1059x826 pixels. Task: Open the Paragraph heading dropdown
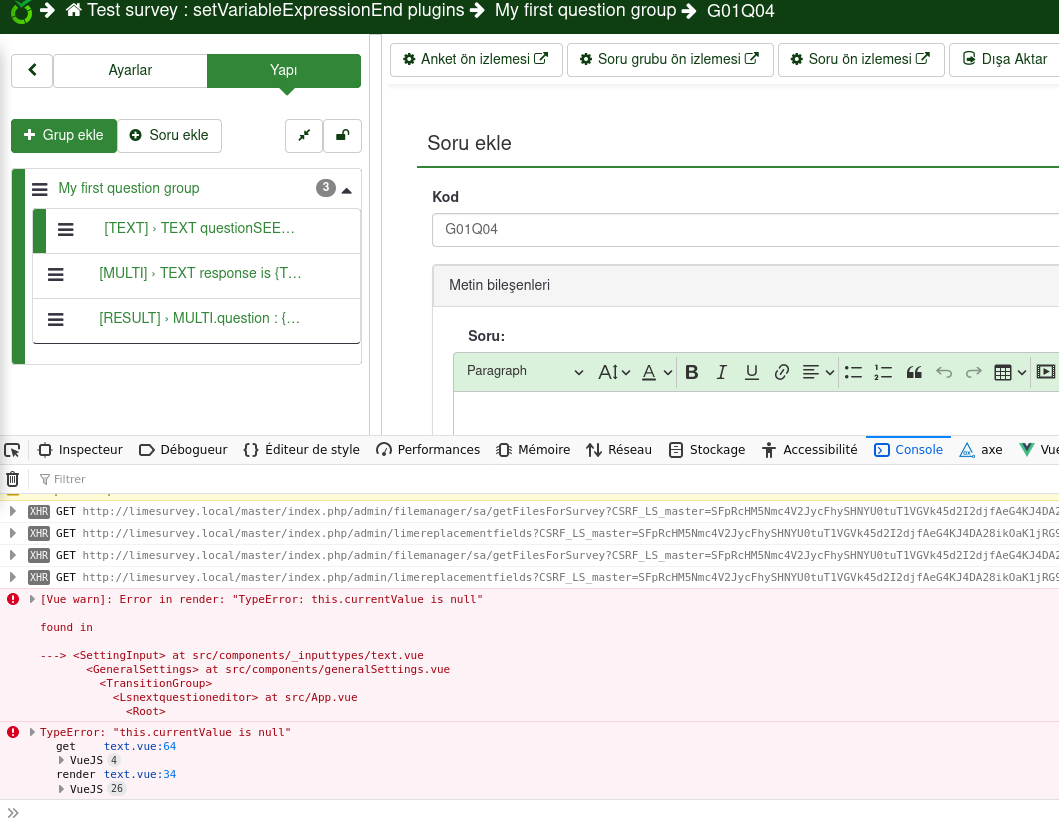[x=524, y=372]
